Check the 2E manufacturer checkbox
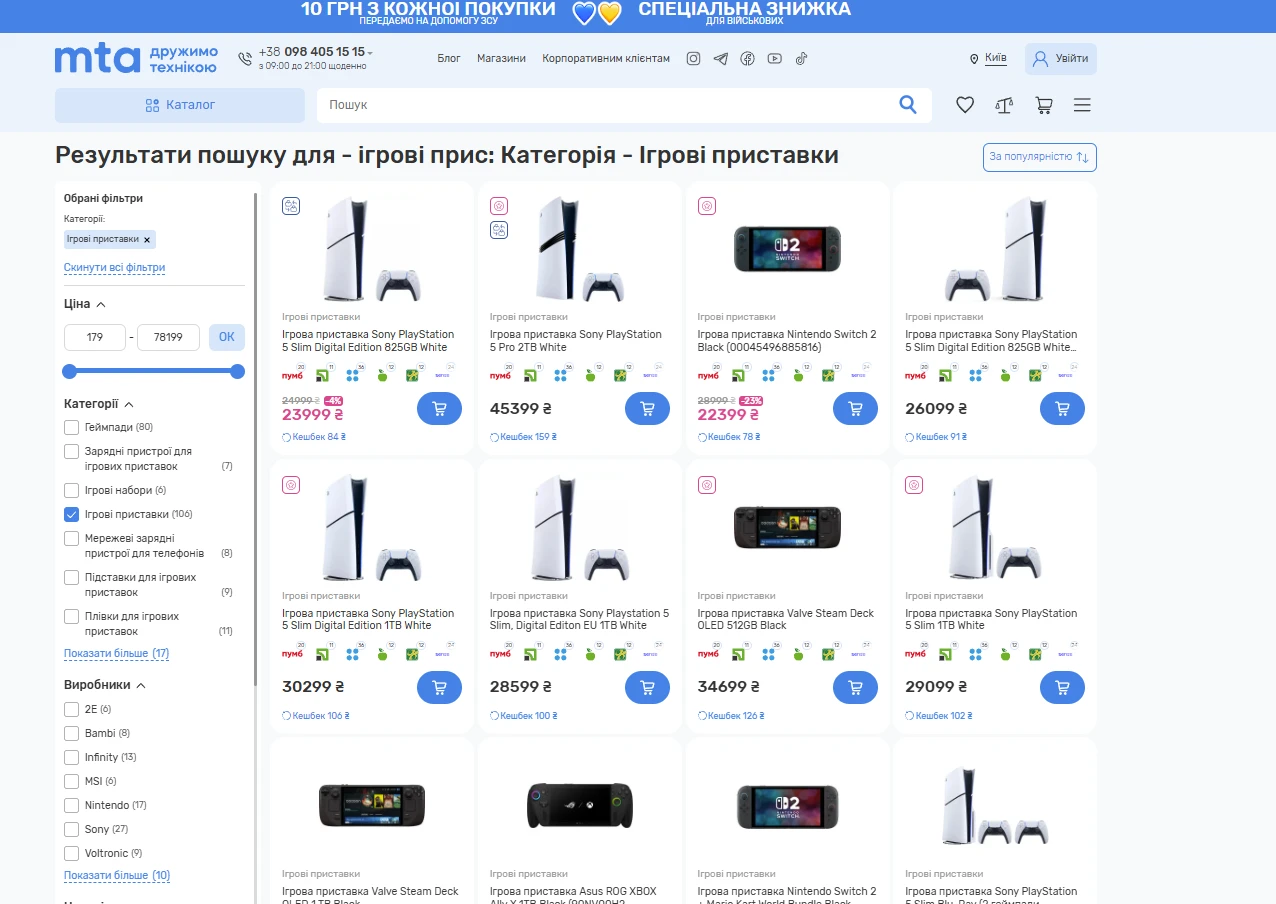The width and height of the screenshot is (1276, 904). pyautogui.click(x=71, y=709)
